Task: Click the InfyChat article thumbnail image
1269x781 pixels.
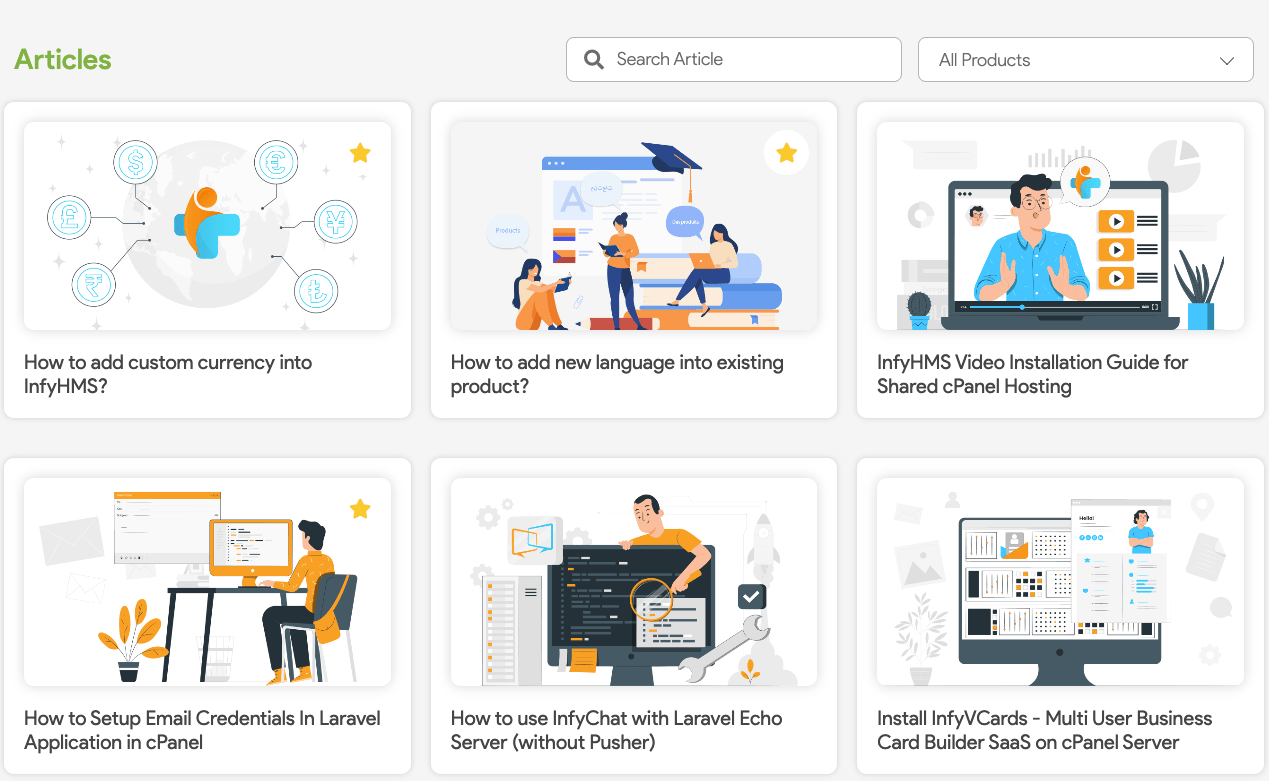Action: [633, 582]
